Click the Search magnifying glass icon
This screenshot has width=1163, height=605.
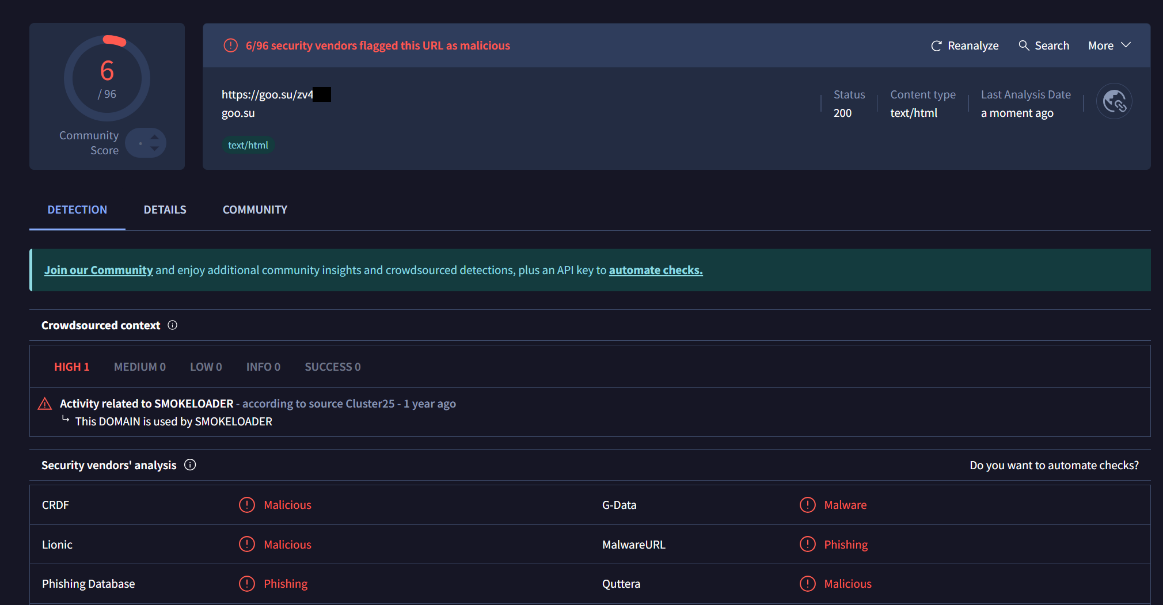coord(1023,45)
